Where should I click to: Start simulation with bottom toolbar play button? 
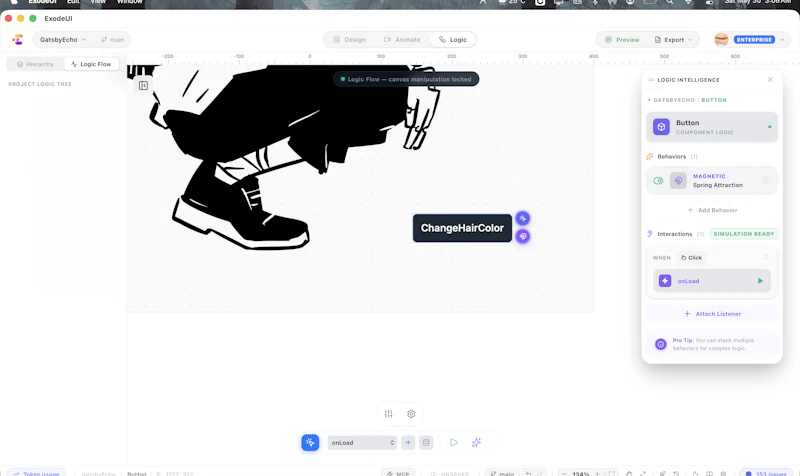[x=454, y=442]
